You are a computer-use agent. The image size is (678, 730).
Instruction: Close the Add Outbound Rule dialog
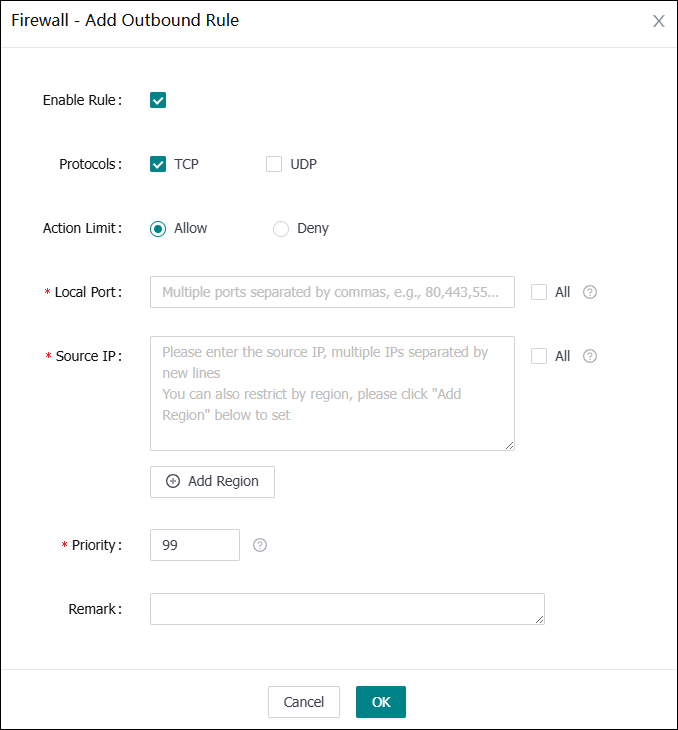click(x=658, y=21)
